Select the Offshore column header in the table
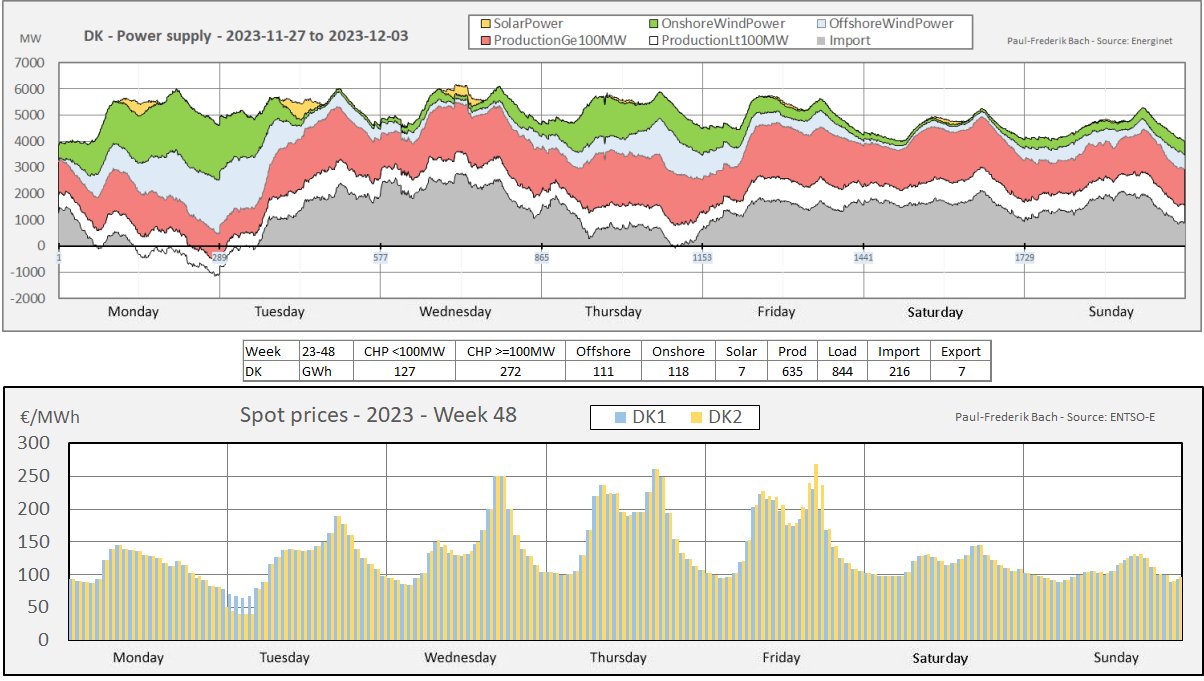 (x=596, y=351)
